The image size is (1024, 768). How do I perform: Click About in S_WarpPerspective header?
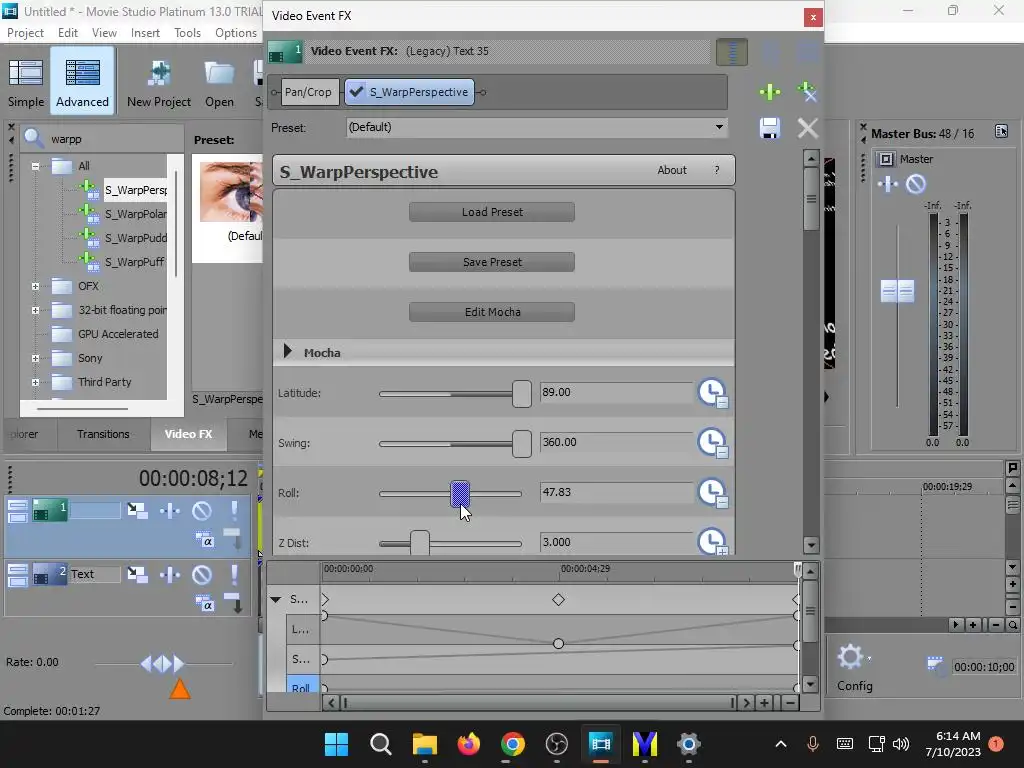672,170
